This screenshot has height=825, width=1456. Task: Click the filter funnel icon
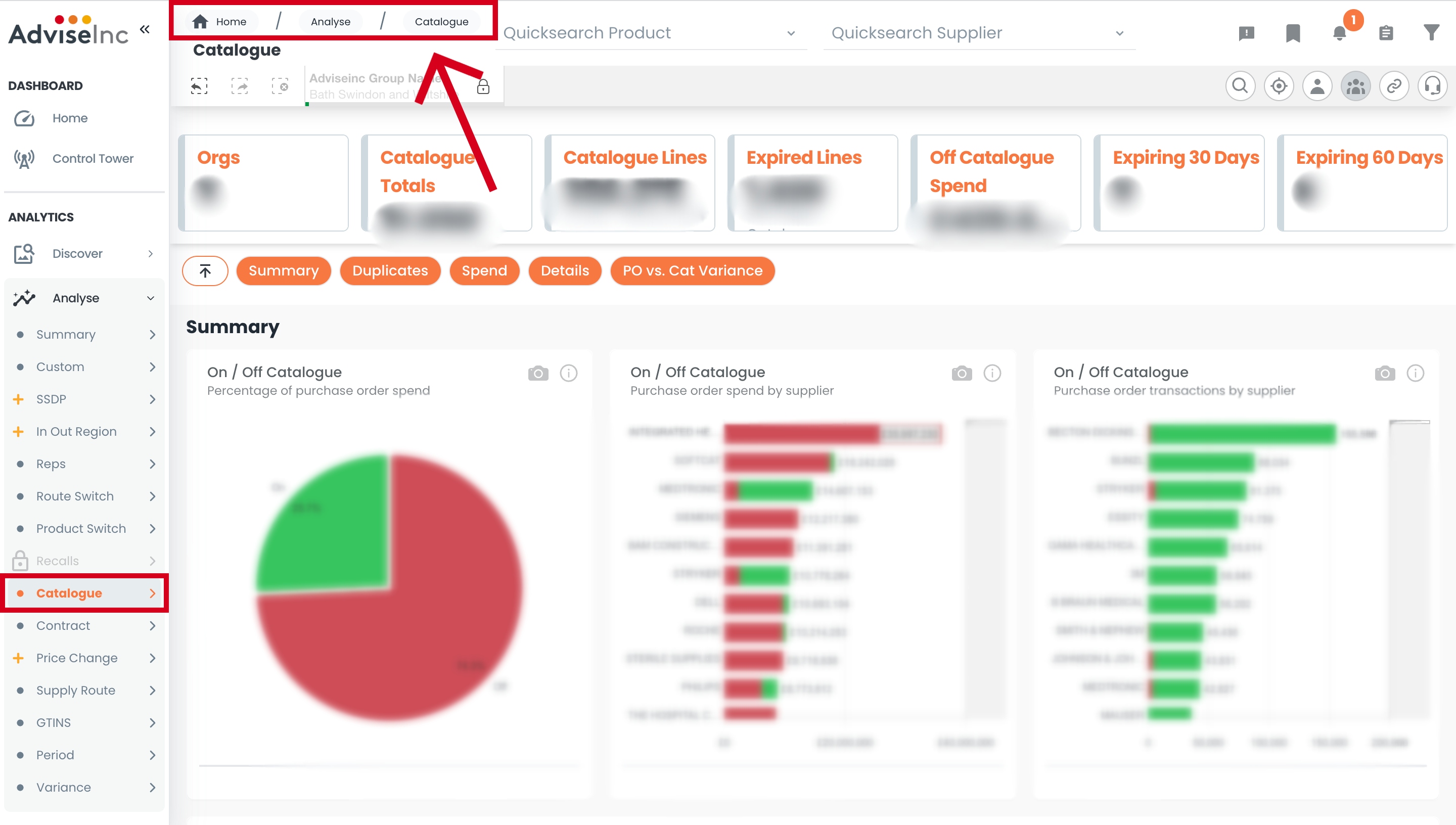[1432, 33]
